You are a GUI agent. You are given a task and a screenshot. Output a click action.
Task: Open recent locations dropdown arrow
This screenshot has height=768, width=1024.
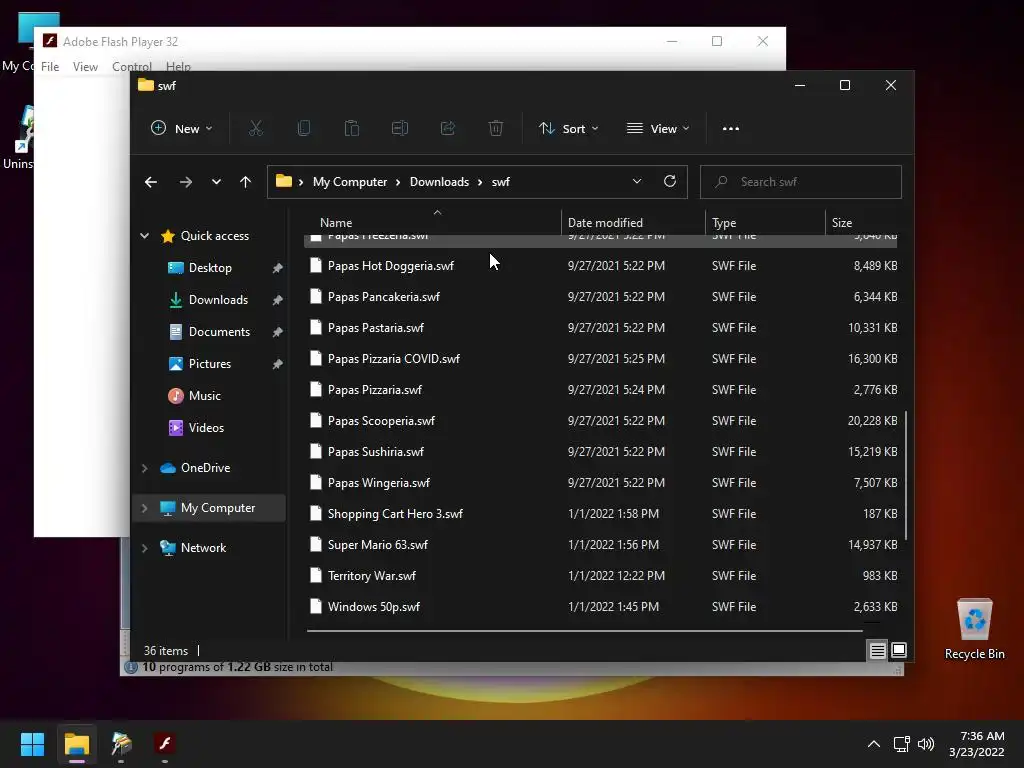(x=216, y=182)
